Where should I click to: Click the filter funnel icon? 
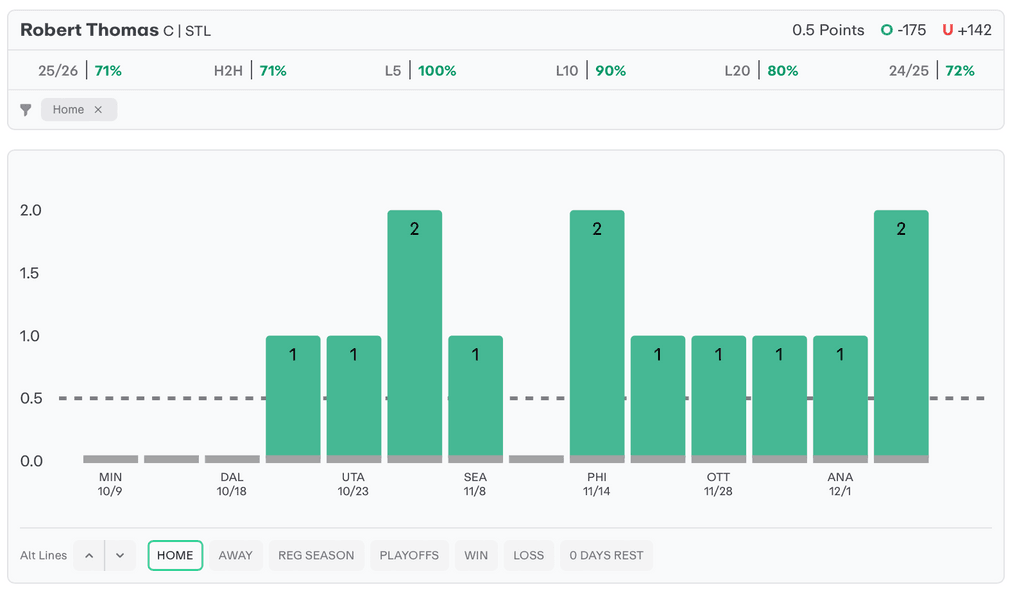(x=26, y=110)
